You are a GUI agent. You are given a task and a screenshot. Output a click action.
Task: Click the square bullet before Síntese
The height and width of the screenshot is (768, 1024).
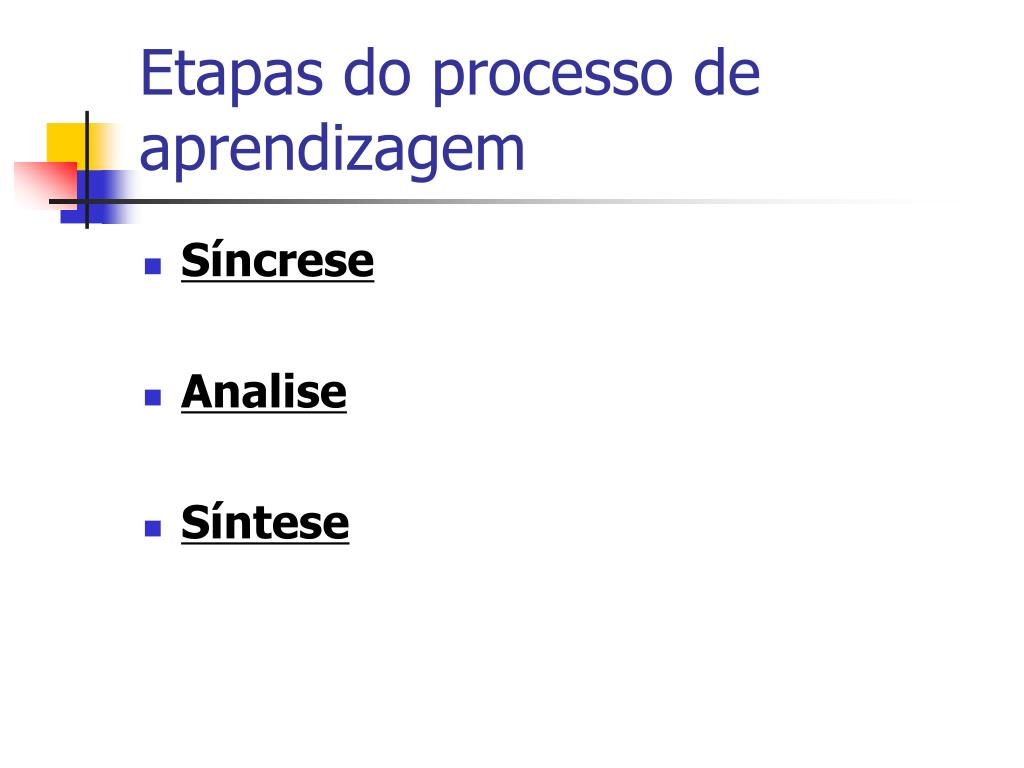pyautogui.click(x=152, y=528)
